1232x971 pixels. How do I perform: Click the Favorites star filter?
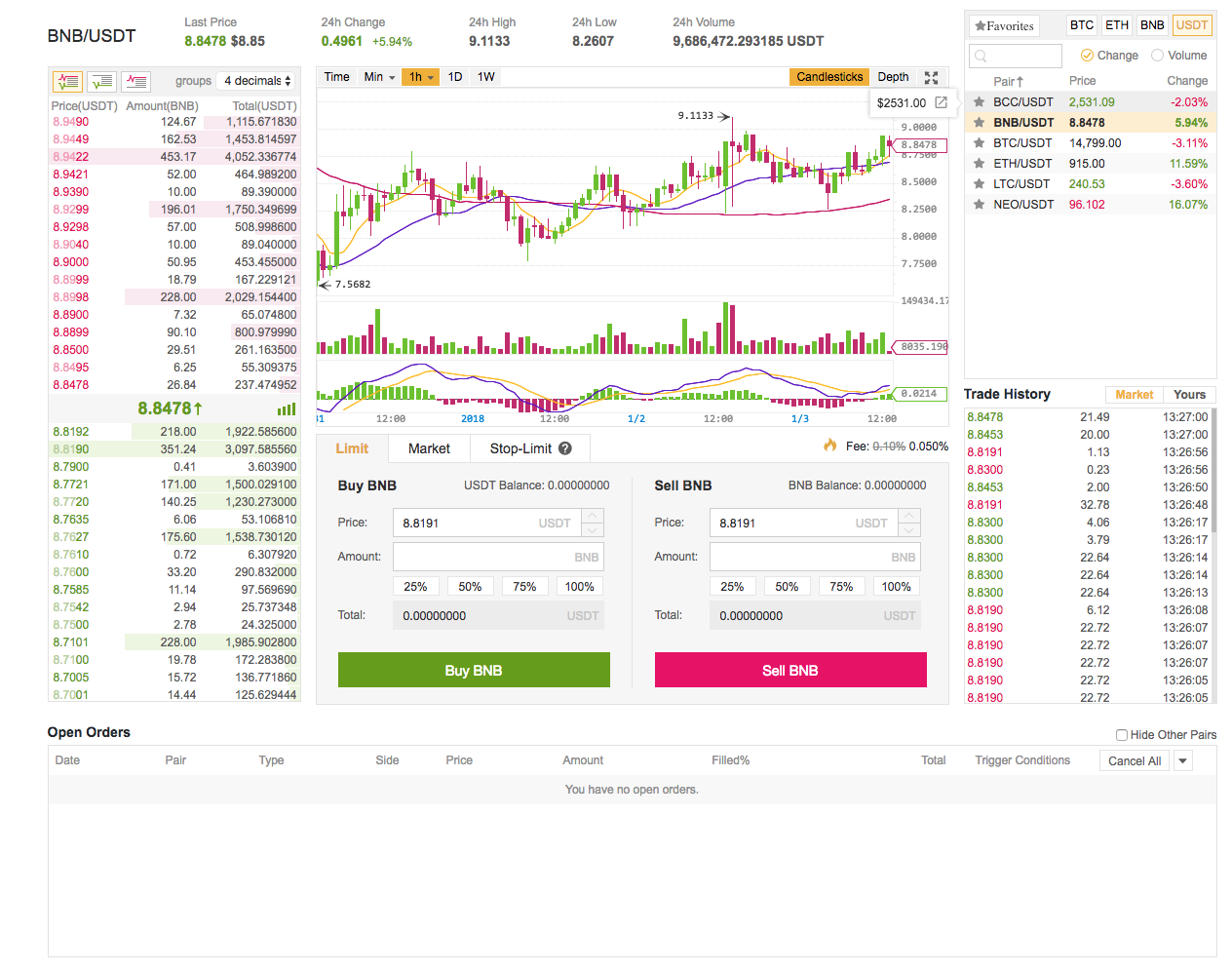point(1004,26)
